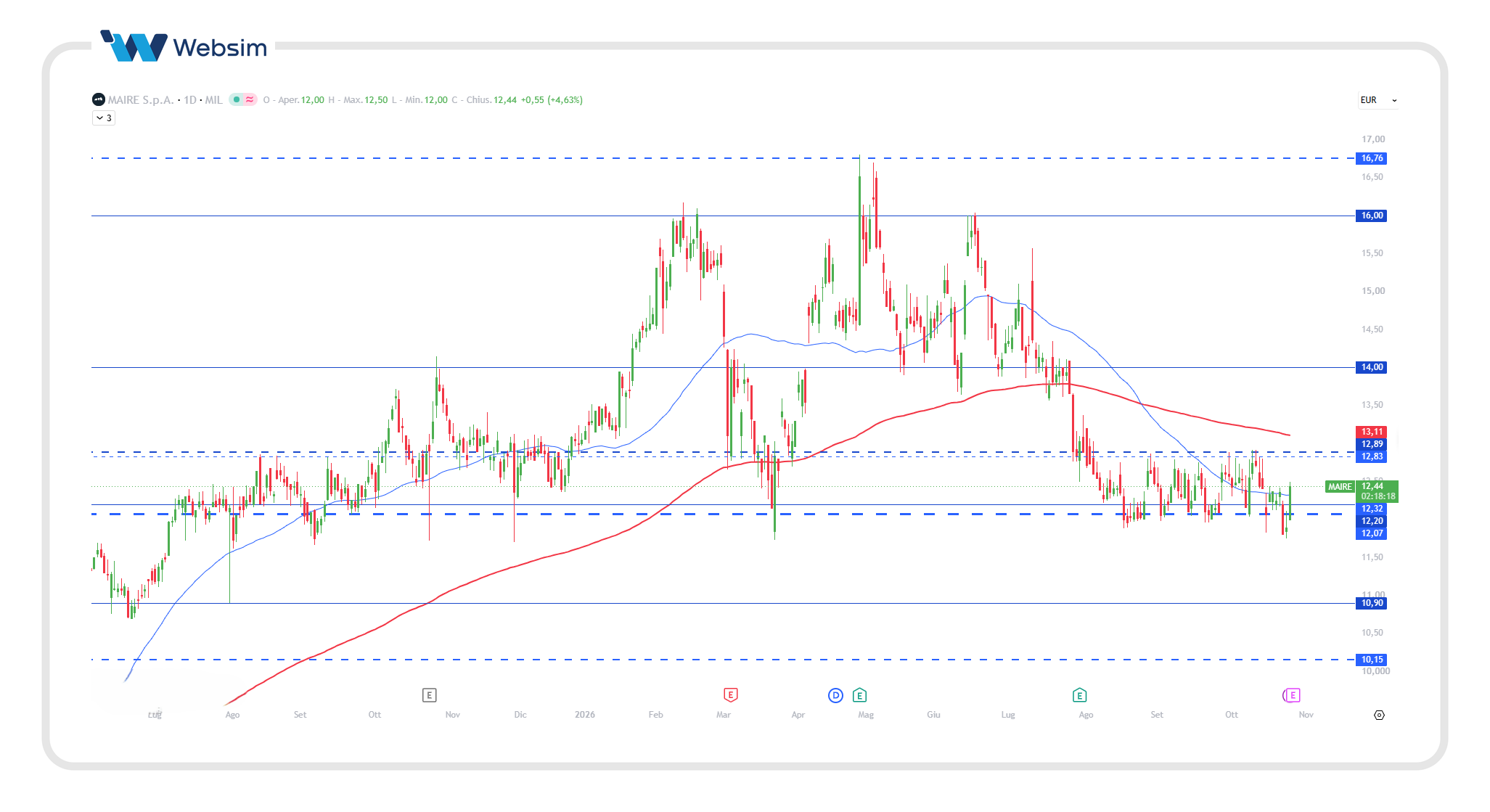Click the green MAIRE price-line label
Viewport: 1490px width, 812px height.
1340,487
